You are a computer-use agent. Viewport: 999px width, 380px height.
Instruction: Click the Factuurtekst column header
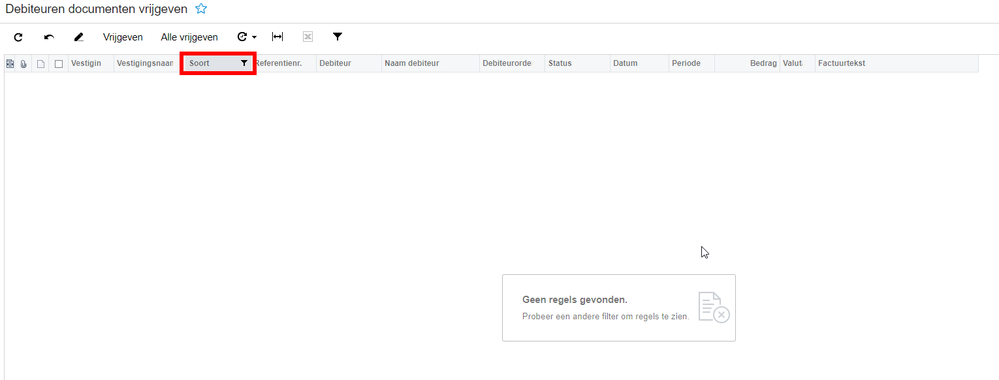click(x=896, y=64)
